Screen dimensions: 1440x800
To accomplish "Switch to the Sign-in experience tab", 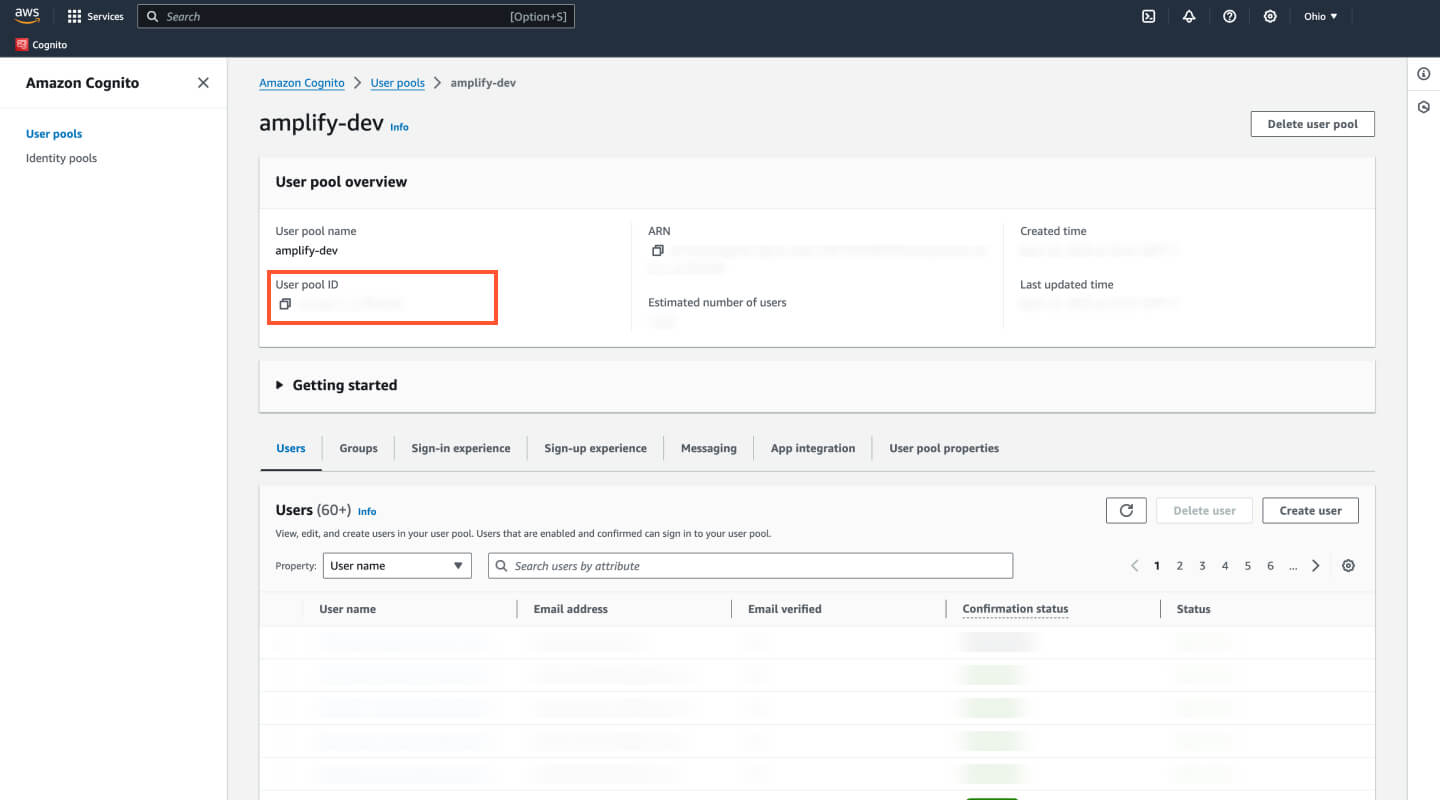I will point(461,448).
